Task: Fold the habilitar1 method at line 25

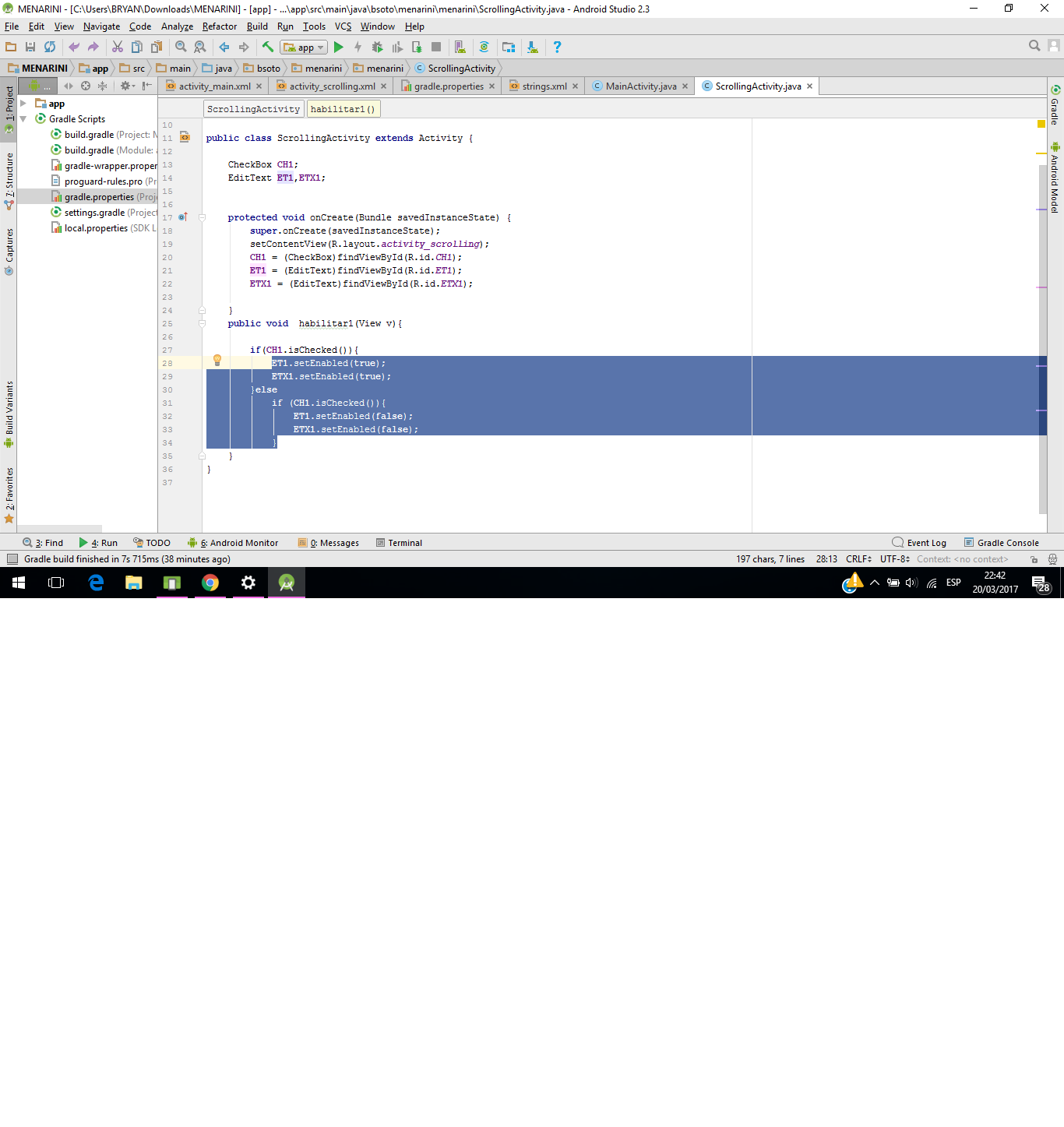Action: [202, 324]
